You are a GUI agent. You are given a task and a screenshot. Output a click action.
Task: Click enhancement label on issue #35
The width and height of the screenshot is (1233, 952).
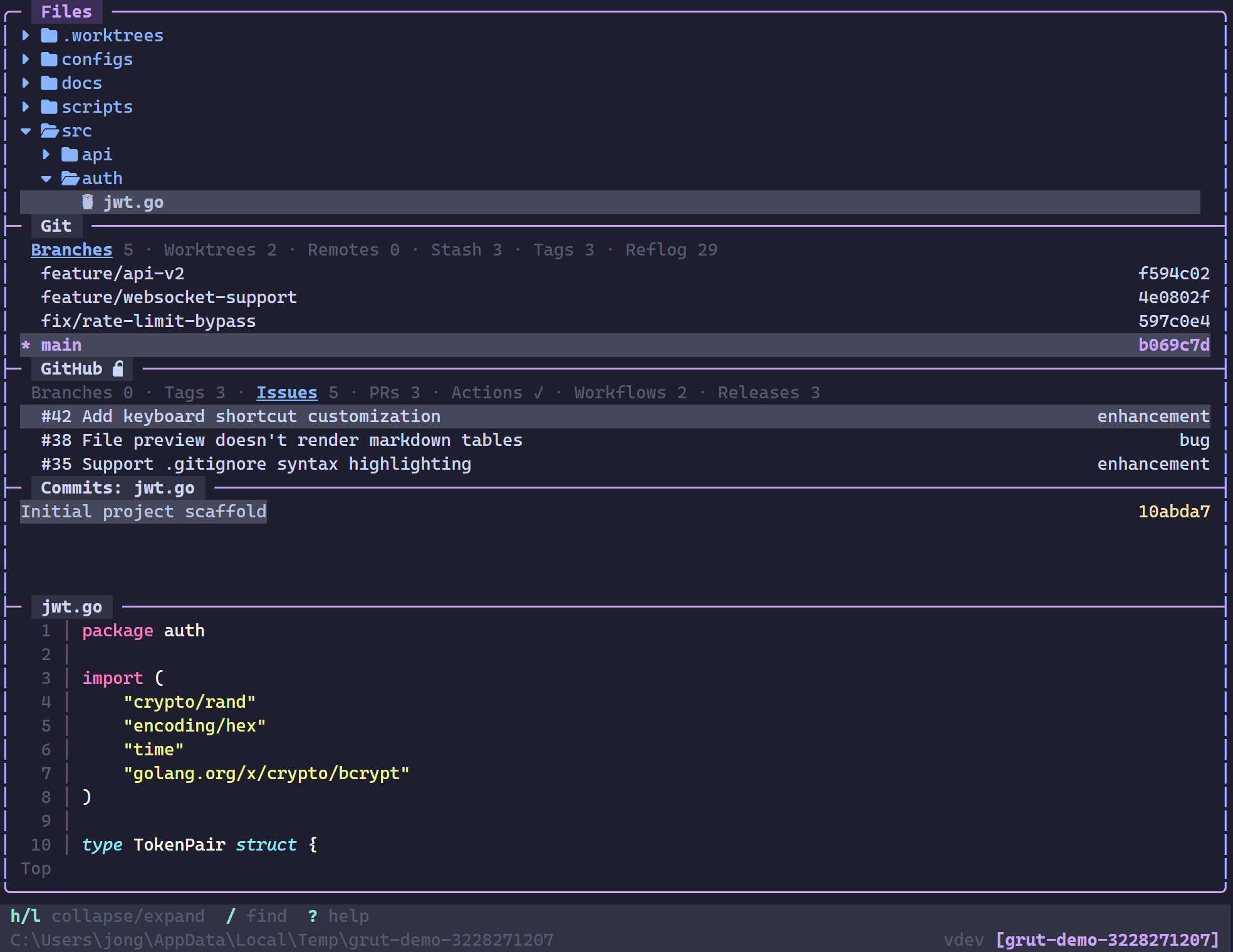pyautogui.click(x=1153, y=464)
